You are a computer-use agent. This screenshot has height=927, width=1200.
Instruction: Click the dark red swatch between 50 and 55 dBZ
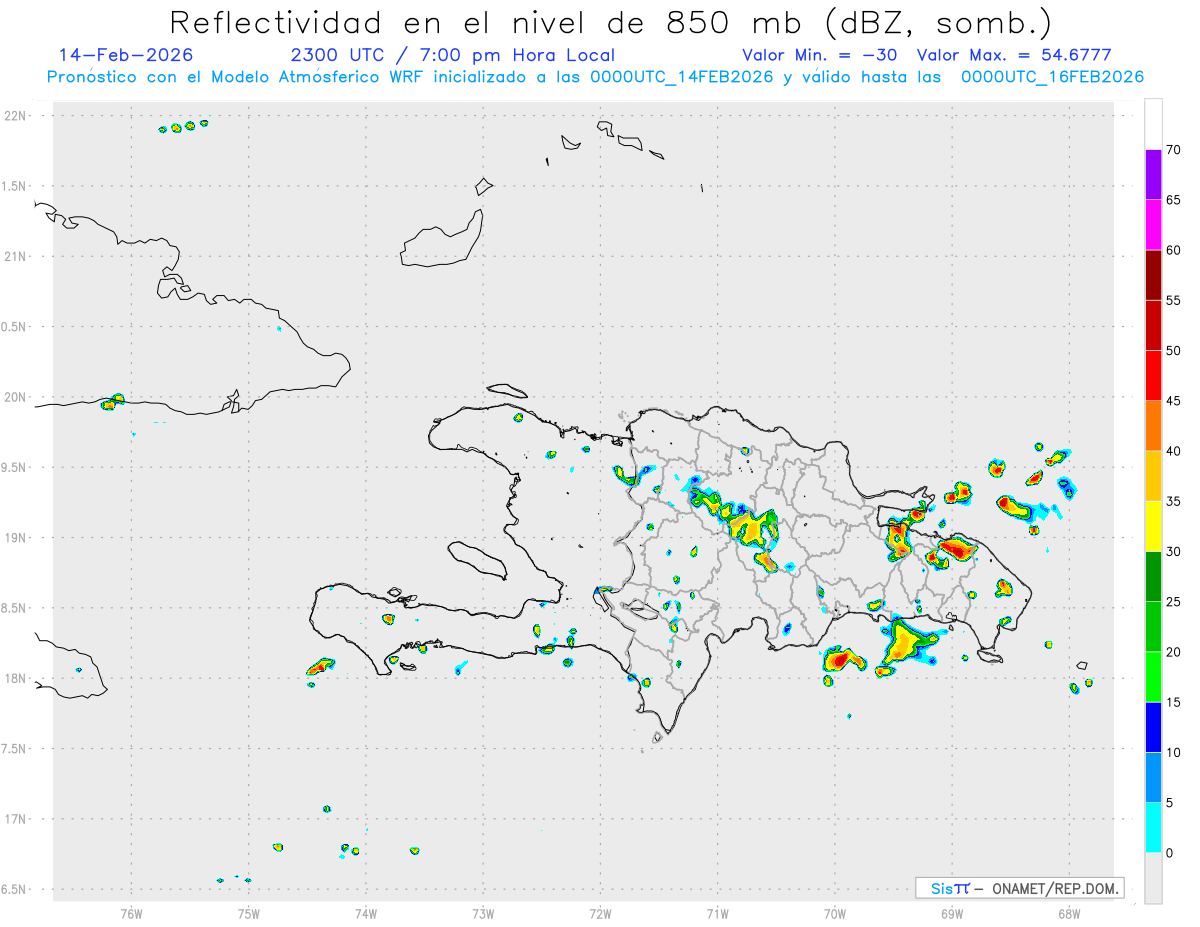pyautogui.click(x=1153, y=325)
